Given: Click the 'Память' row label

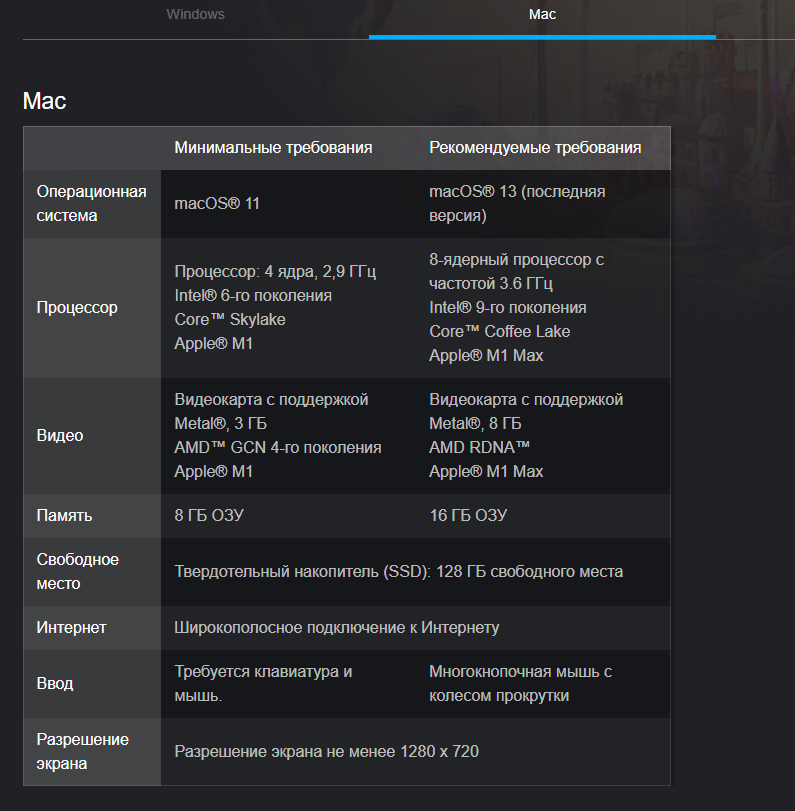Looking at the screenshot, I should [x=64, y=516].
